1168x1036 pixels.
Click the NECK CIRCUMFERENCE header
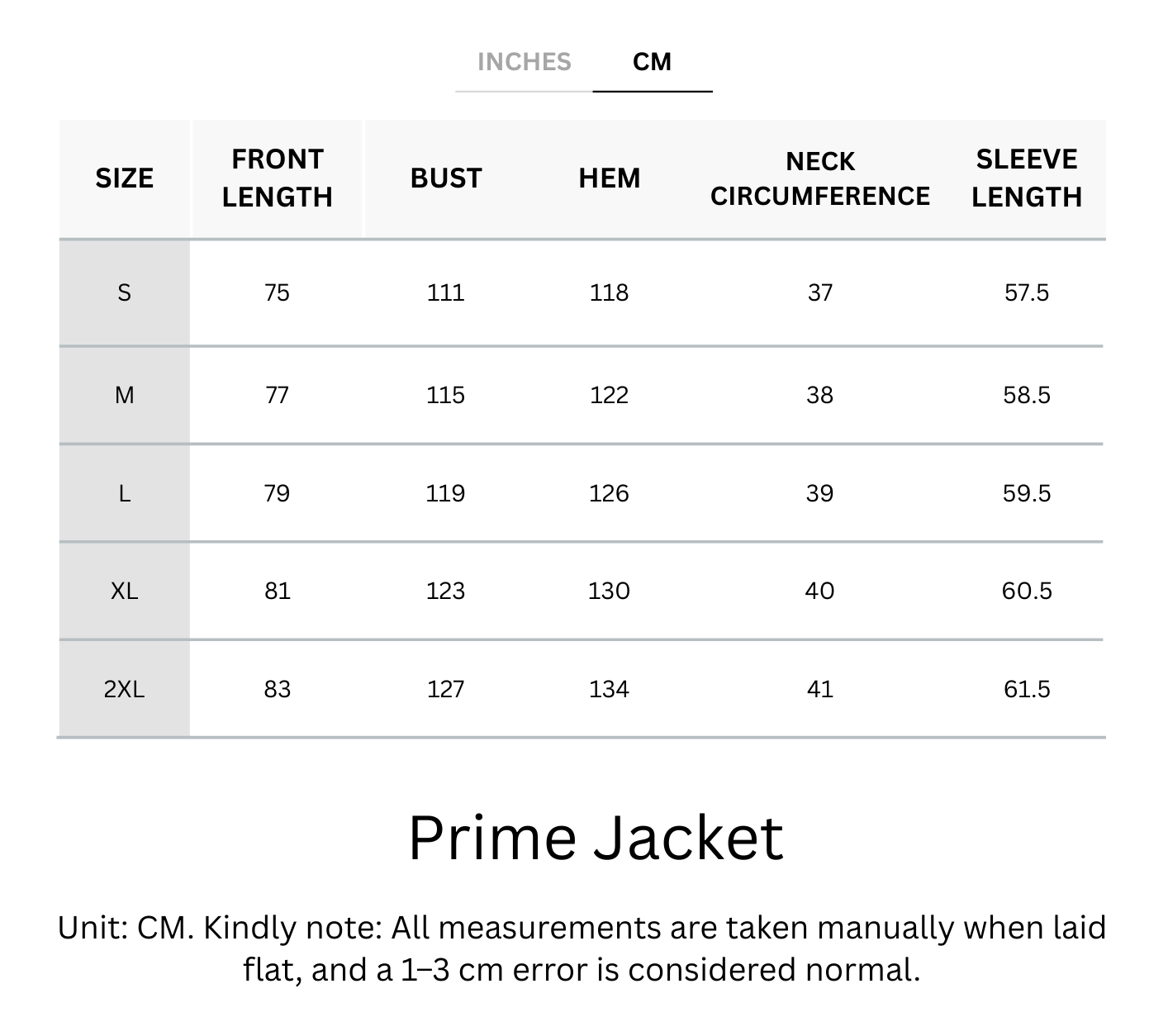pyautogui.click(x=820, y=178)
